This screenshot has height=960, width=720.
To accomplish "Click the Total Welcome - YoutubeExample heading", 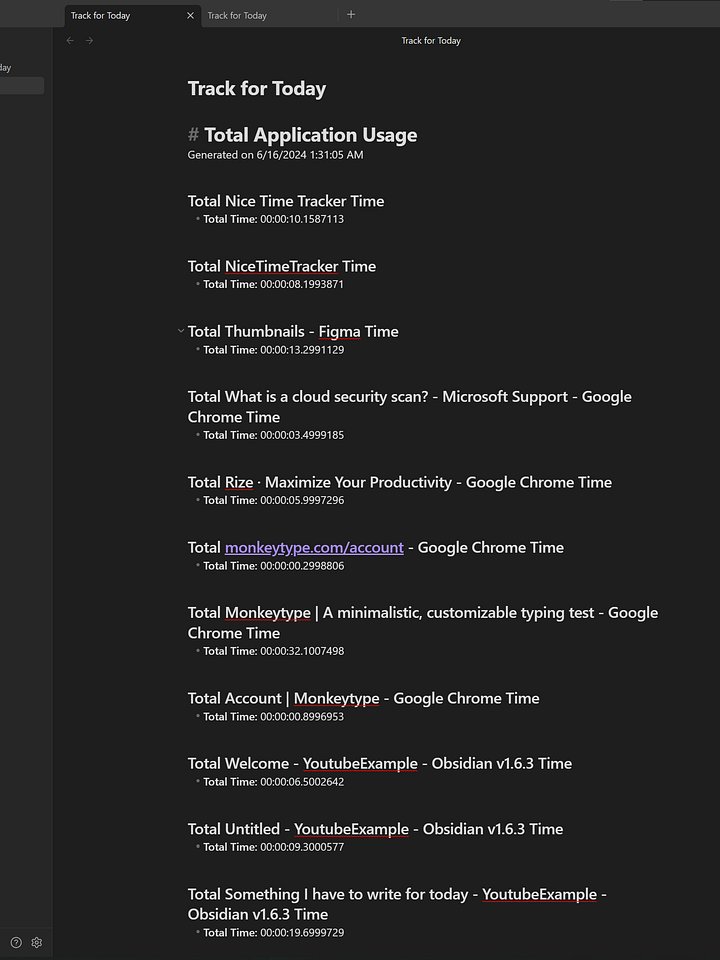I will point(379,764).
